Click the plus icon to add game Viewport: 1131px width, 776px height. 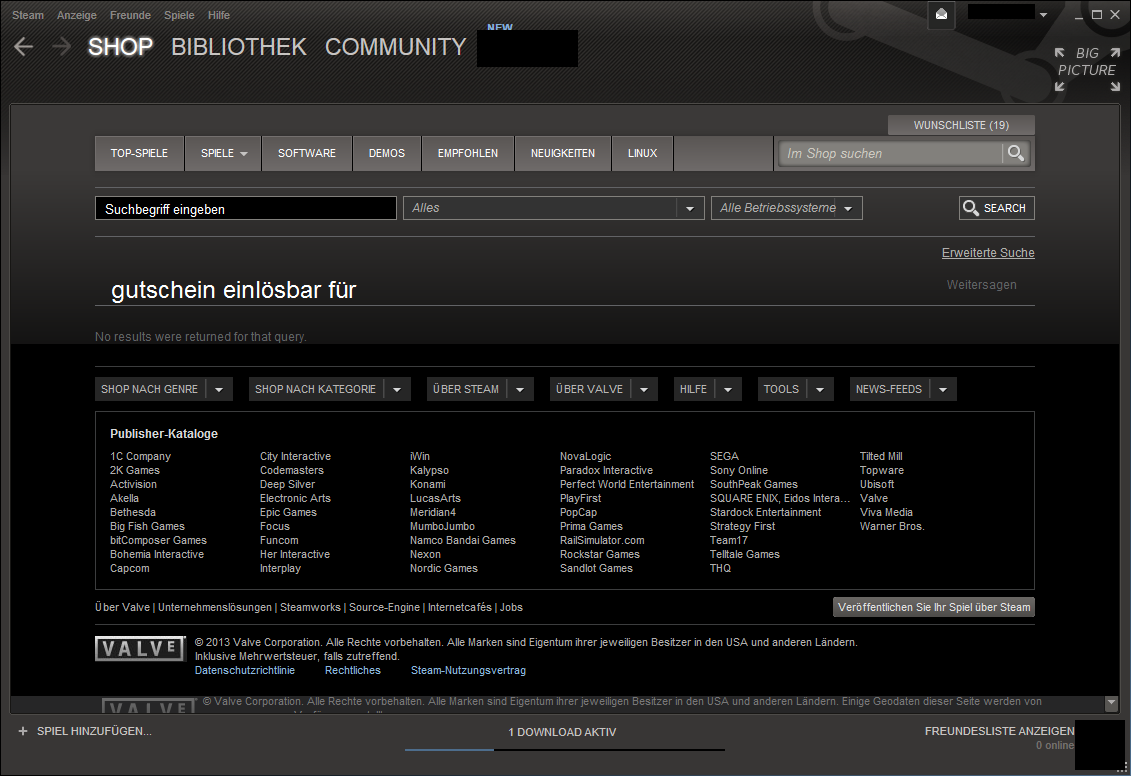tap(23, 731)
